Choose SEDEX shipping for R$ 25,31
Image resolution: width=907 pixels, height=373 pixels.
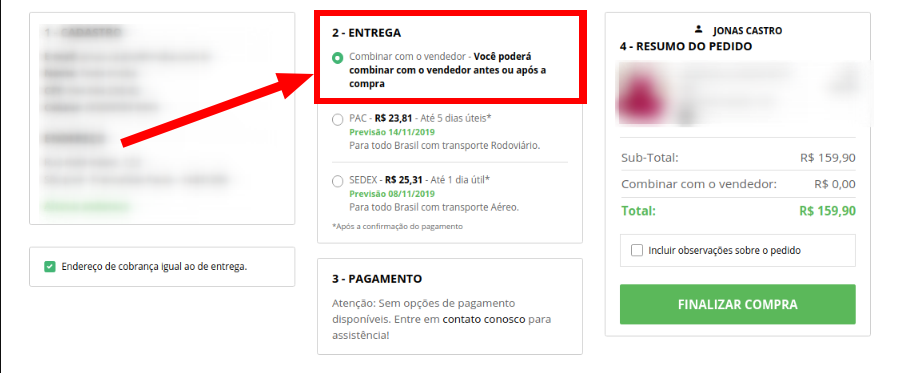337,181
